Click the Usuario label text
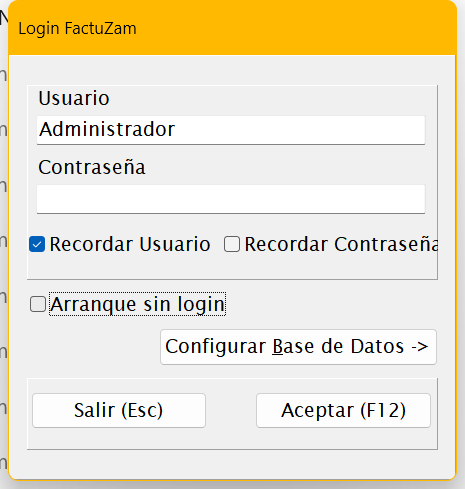 tap(74, 98)
